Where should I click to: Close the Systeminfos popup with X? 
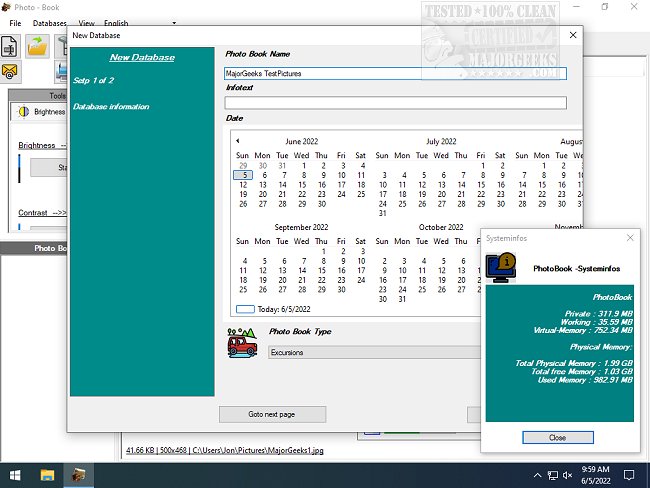coord(630,238)
